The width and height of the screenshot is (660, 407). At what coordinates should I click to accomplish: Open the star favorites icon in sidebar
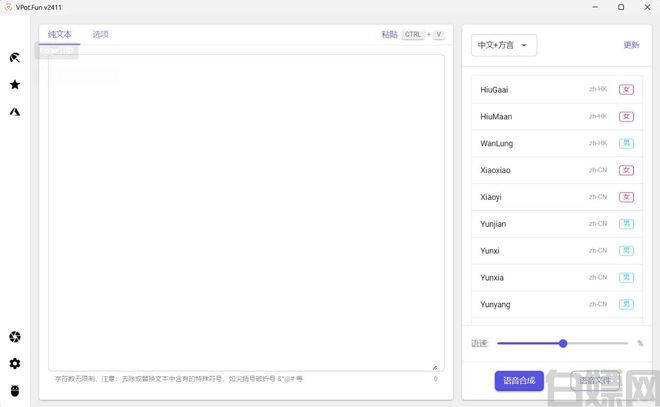point(15,85)
